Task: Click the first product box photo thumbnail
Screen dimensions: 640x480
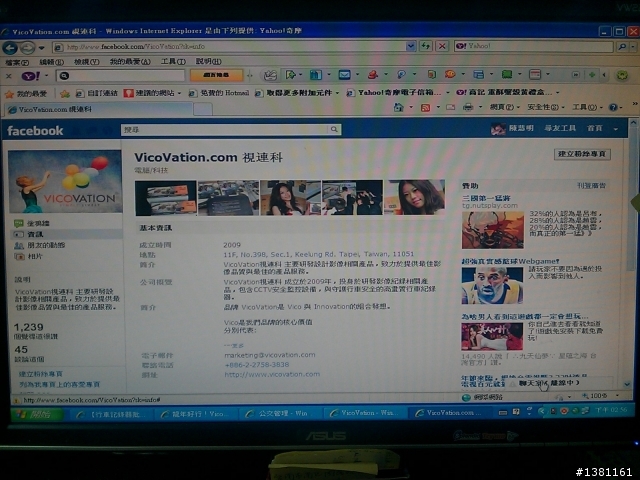Action: (166, 198)
